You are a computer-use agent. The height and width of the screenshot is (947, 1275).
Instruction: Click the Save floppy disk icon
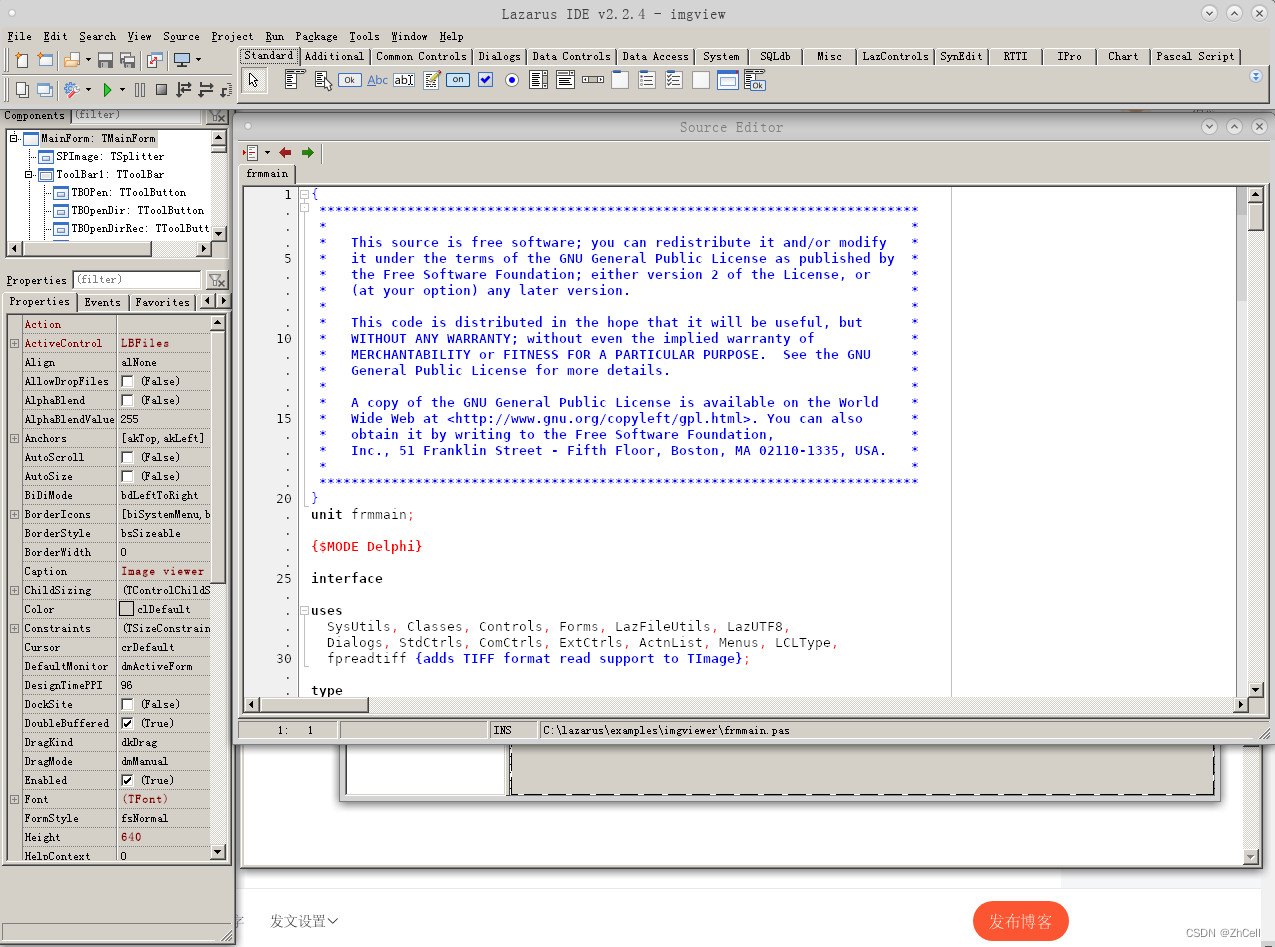point(105,60)
